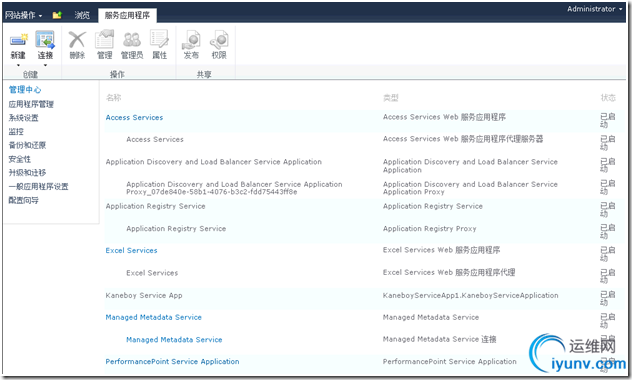This screenshot has width=632, height=380.
Task: Open Managed Metadata Service application link
Action: 154,318
